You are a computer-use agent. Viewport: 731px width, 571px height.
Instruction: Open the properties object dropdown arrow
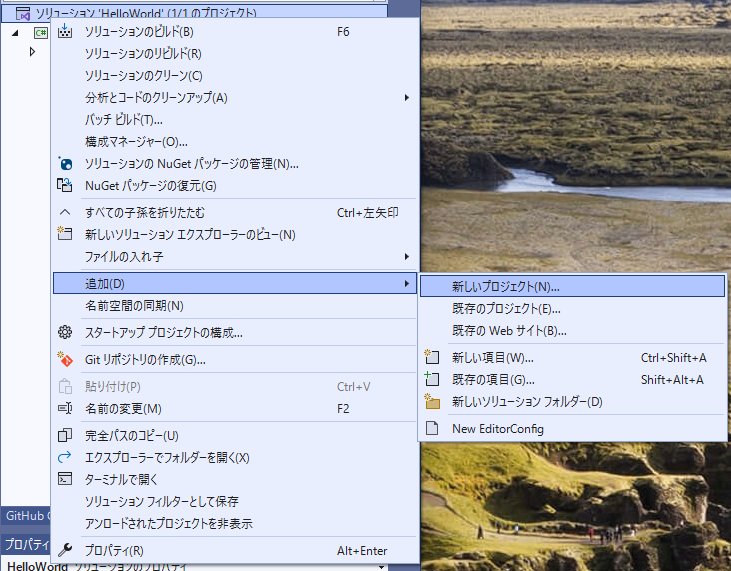[382, 567]
